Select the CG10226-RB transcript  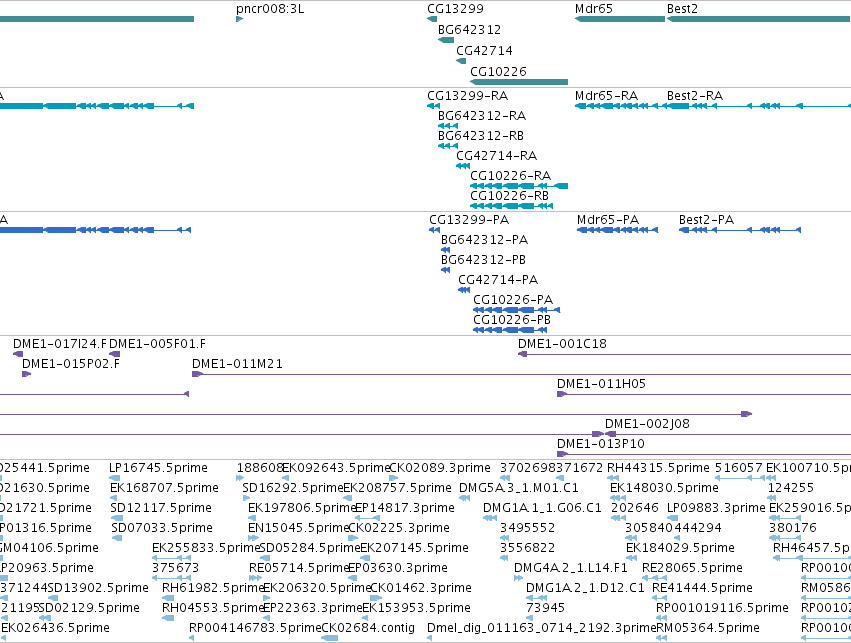coord(511,206)
